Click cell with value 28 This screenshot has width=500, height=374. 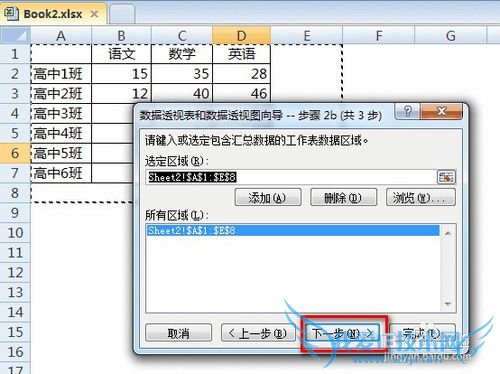(x=241, y=74)
